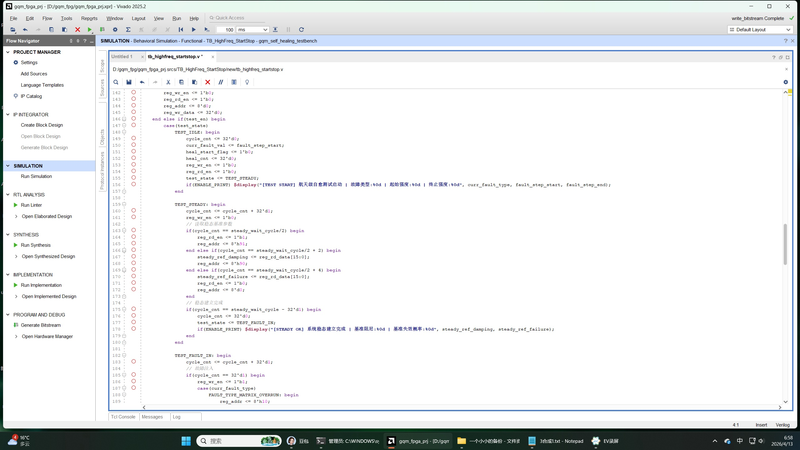
Task: Click simulation time value field 100
Action: tap(225, 30)
